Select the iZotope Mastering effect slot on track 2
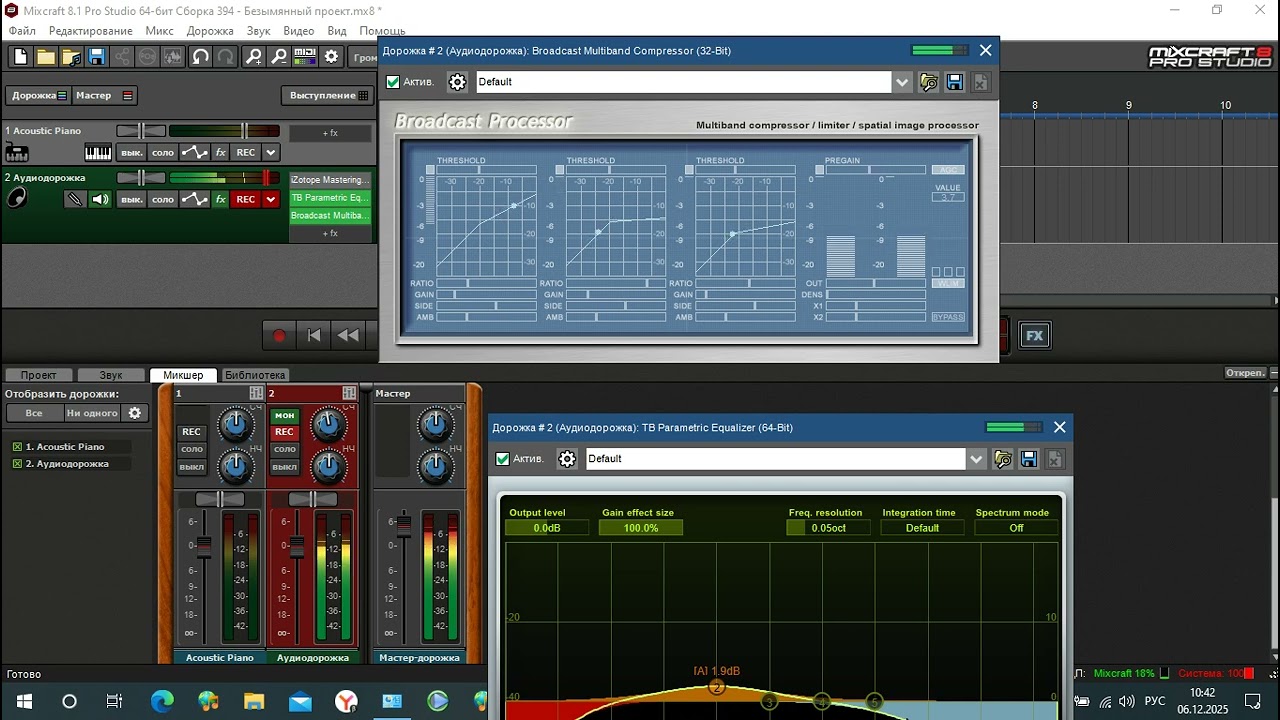This screenshot has width=1280, height=720. 330,180
